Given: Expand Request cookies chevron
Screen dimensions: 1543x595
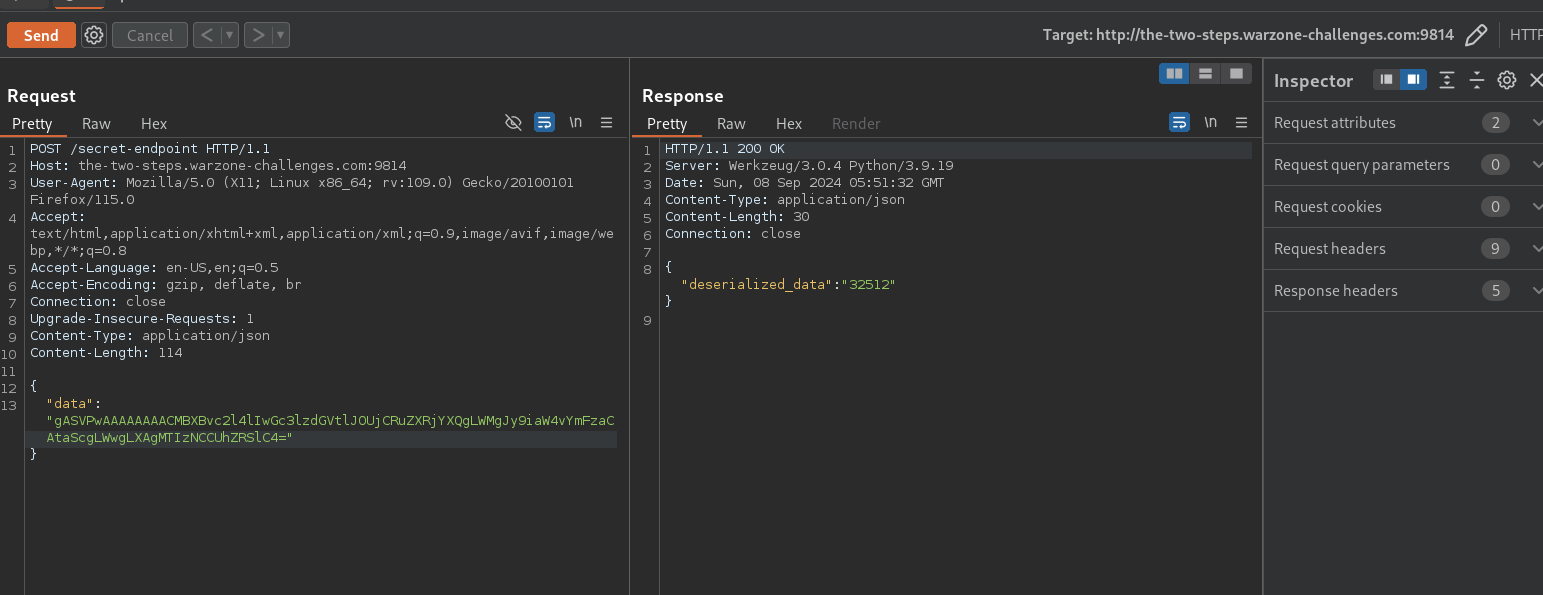Looking at the screenshot, I should (x=1536, y=207).
